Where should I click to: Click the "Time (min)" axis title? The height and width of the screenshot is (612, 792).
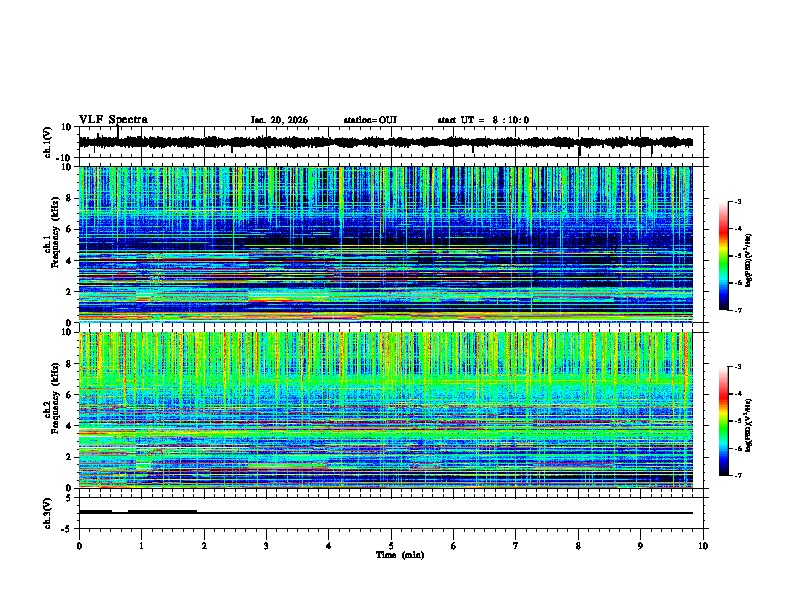click(x=400, y=555)
